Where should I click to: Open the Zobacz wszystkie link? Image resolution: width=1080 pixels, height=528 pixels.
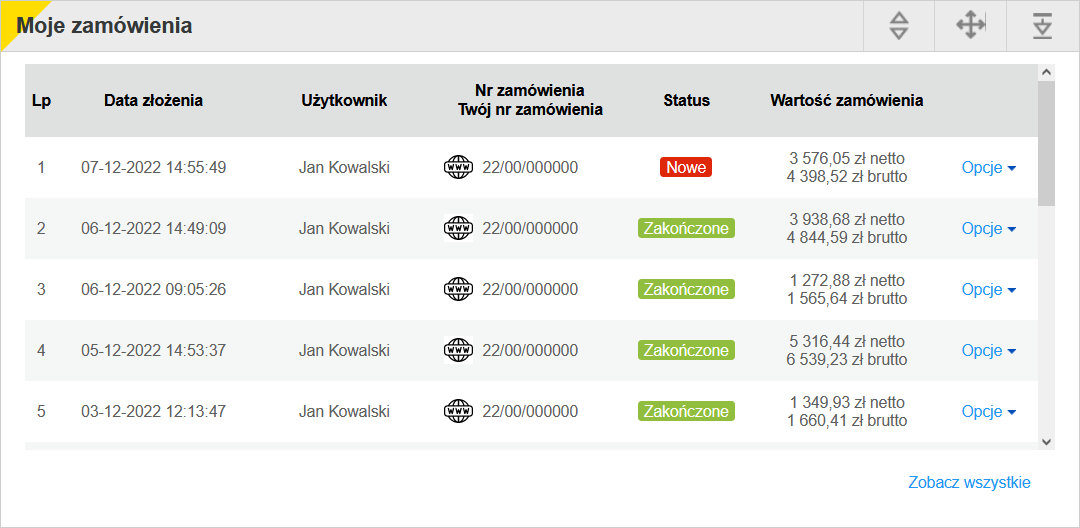[x=969, y=483]
